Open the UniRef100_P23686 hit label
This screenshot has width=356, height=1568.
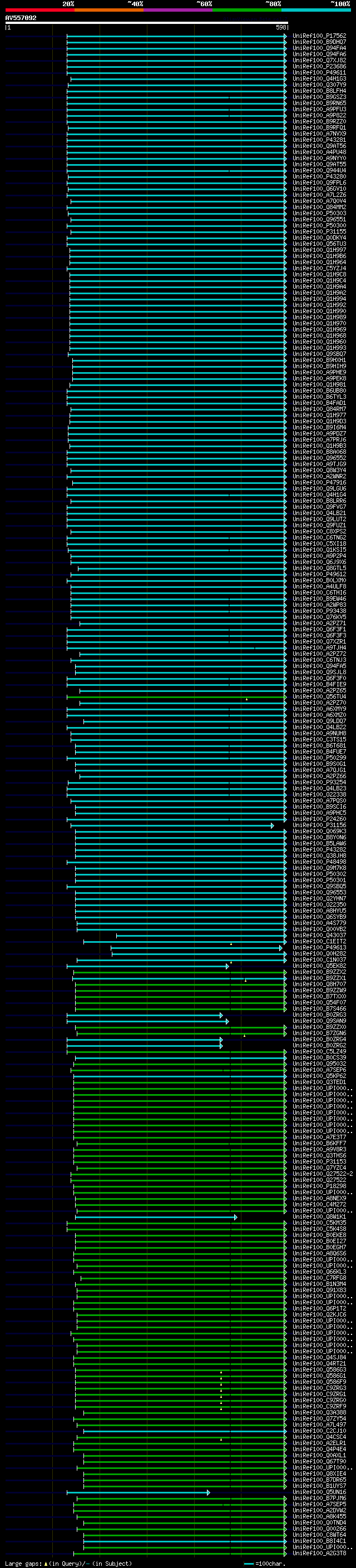tap(319, 66)
